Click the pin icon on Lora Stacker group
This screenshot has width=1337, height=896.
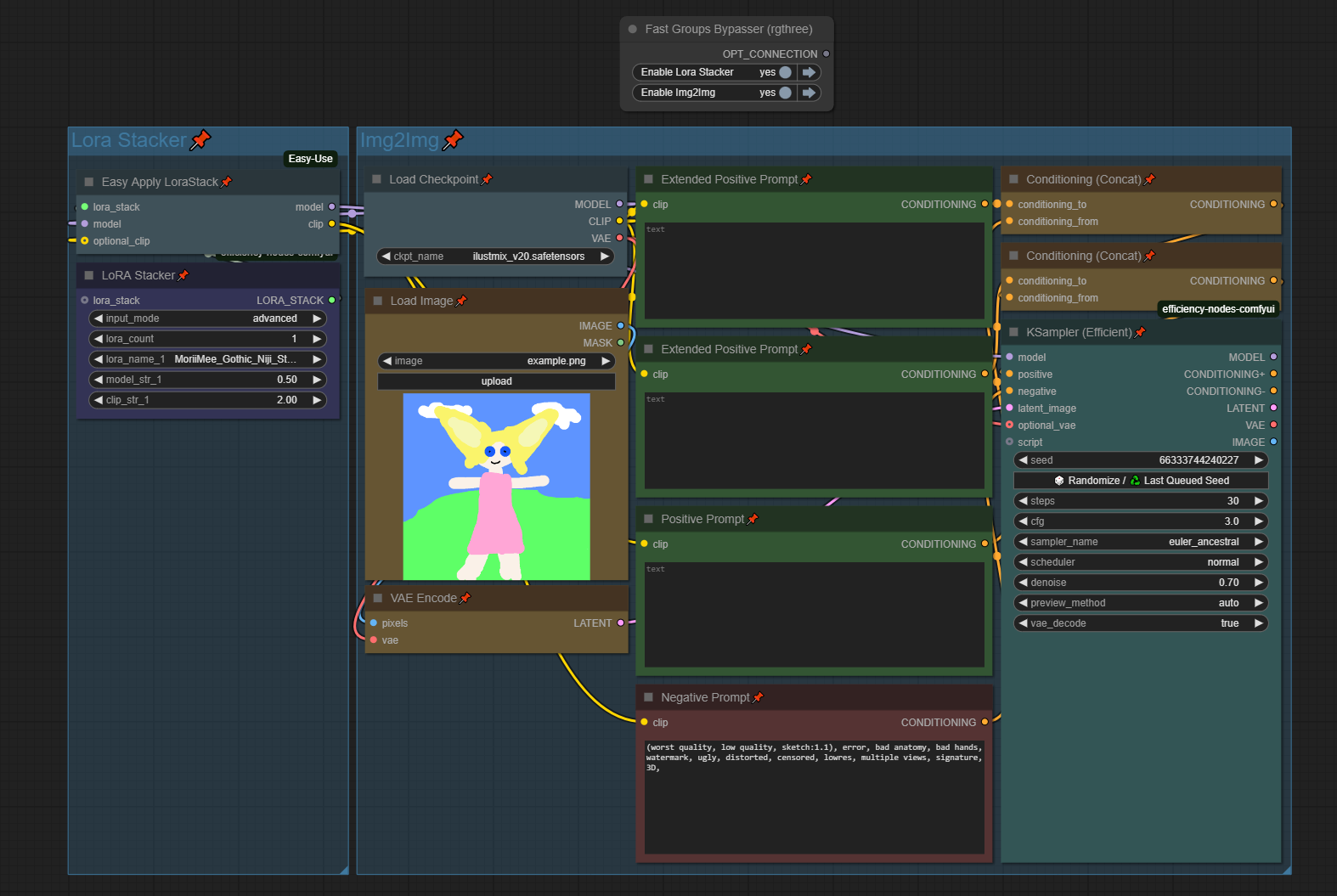pos(200,140)
